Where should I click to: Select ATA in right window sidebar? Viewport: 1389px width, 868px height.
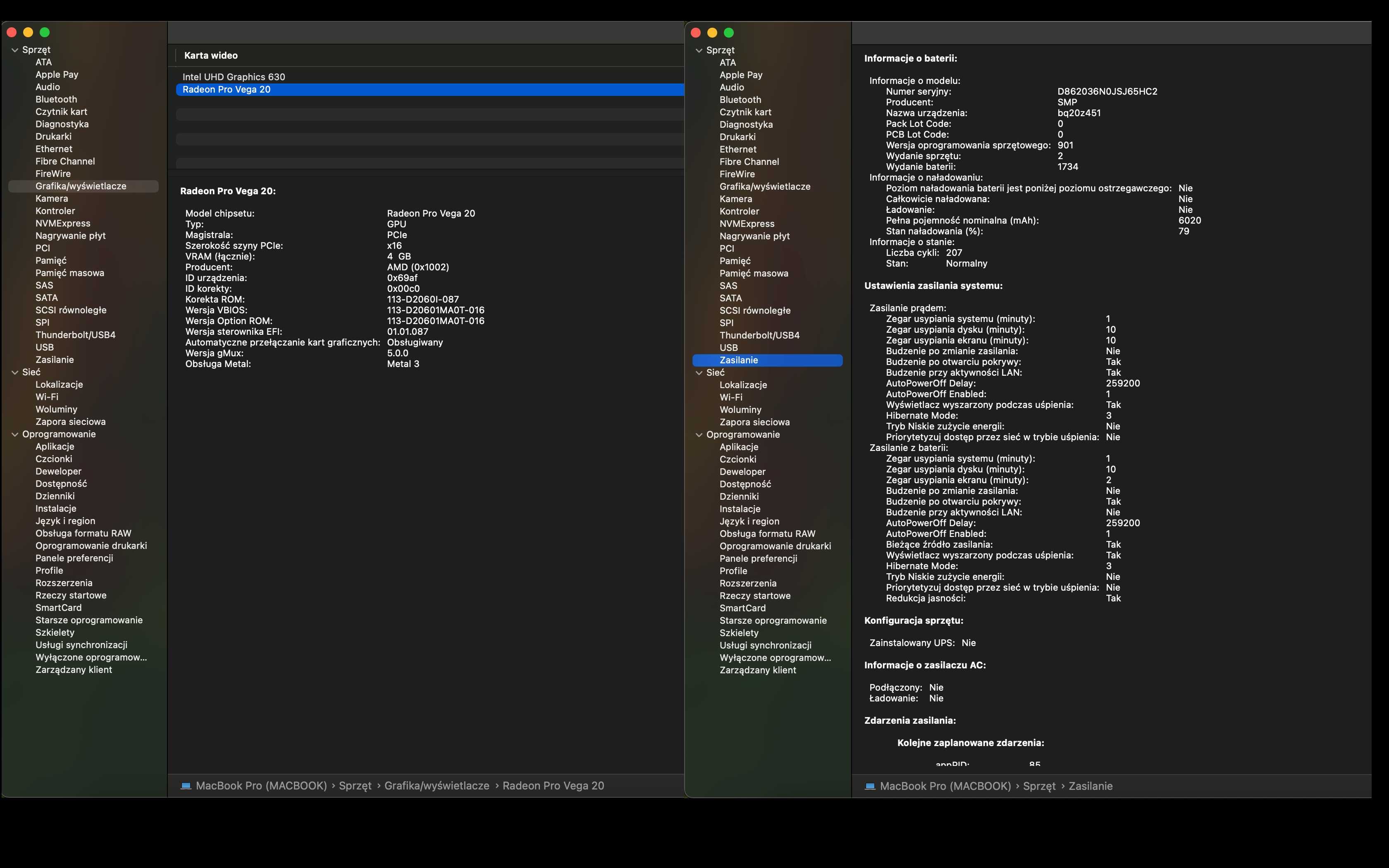click(x=728, y=62)
